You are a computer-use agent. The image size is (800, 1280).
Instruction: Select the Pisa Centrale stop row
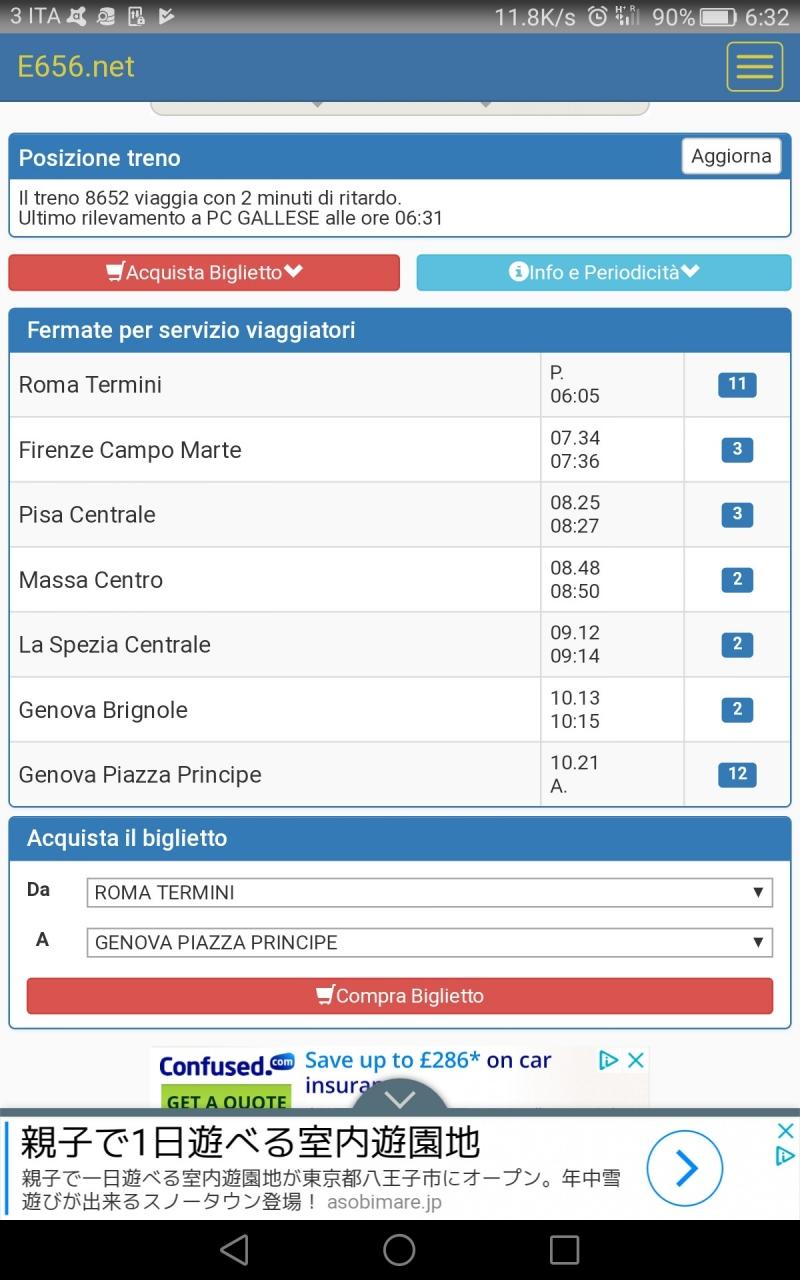[400, 514]
